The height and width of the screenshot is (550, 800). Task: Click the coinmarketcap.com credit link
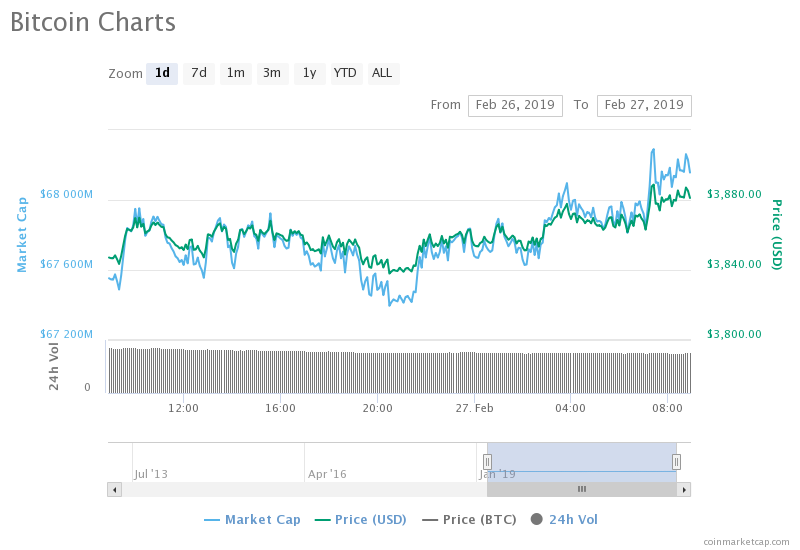tap(746, 542)
